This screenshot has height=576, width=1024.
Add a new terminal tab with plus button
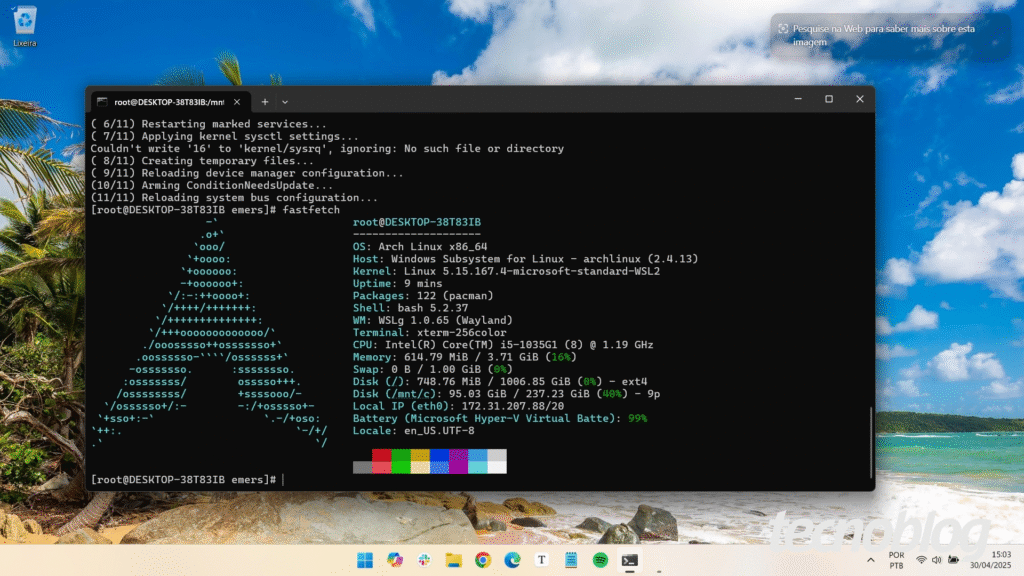[x=265, y=102]
